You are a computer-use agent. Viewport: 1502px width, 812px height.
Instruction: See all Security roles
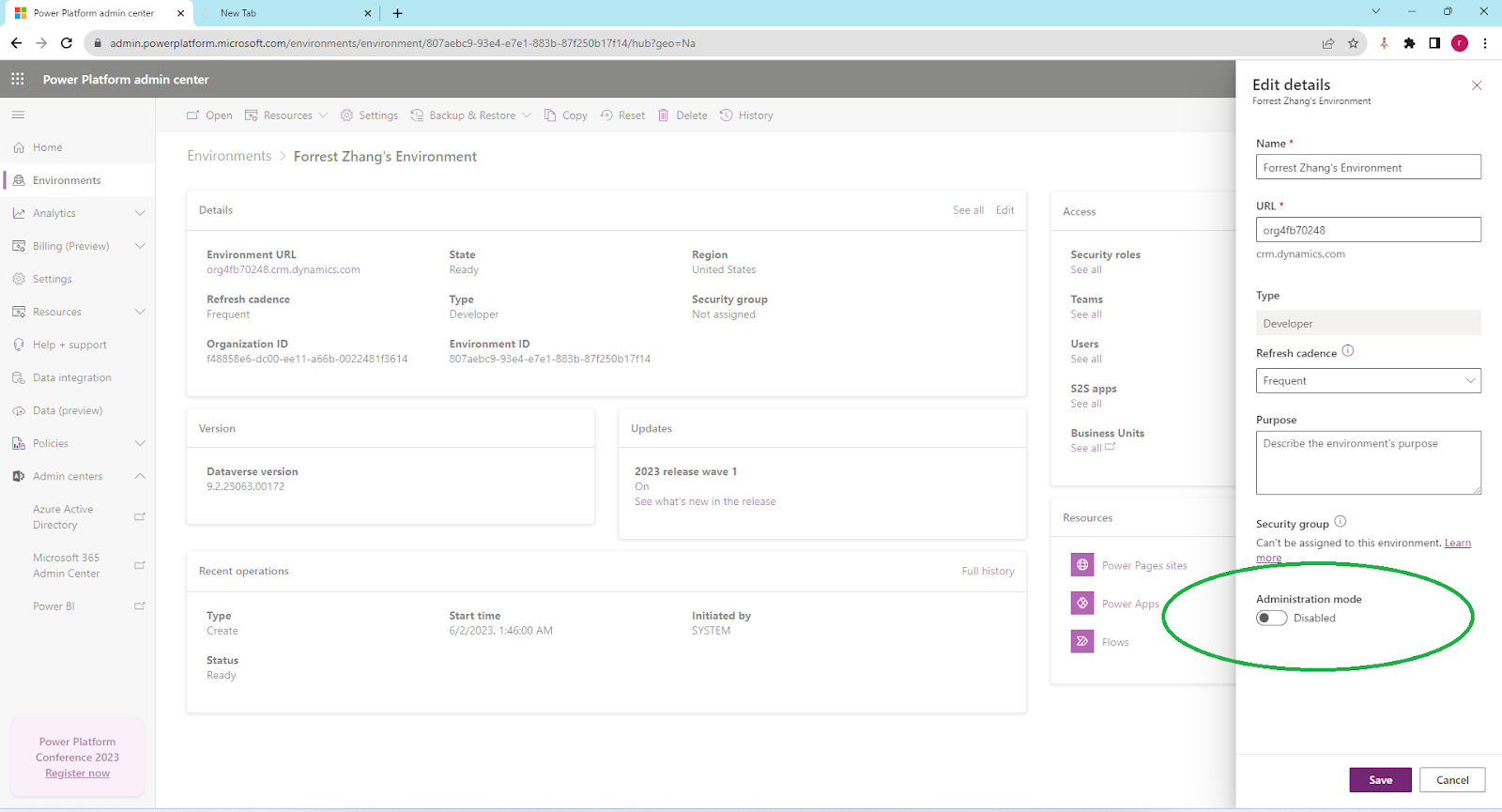coord(1086,269)
